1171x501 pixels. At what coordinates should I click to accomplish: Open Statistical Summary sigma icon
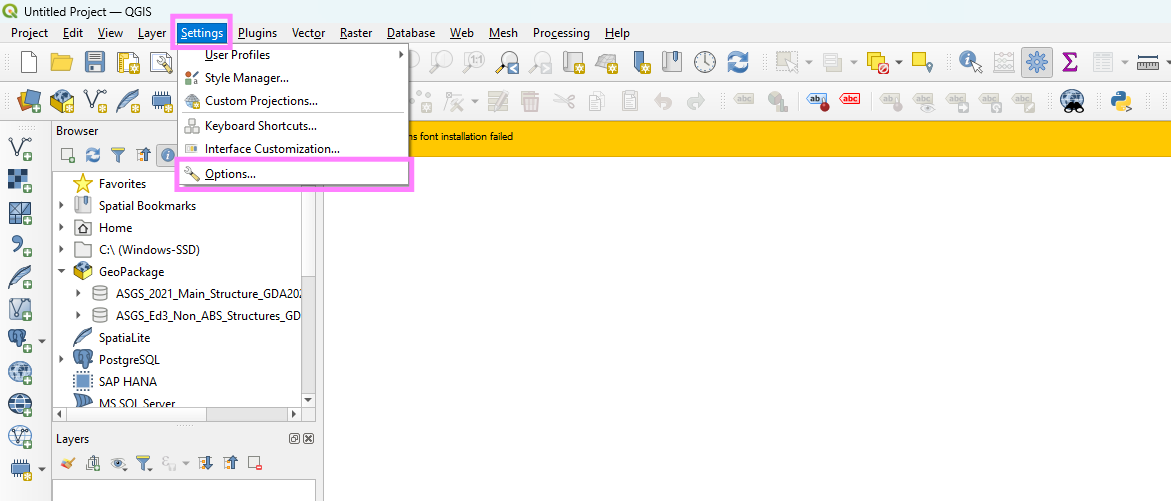pyautogui.click(x=1070, y=62)
